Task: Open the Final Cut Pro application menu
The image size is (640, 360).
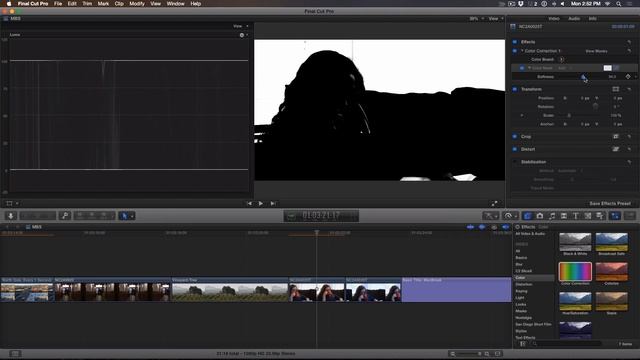Action: tap(33, 4)
